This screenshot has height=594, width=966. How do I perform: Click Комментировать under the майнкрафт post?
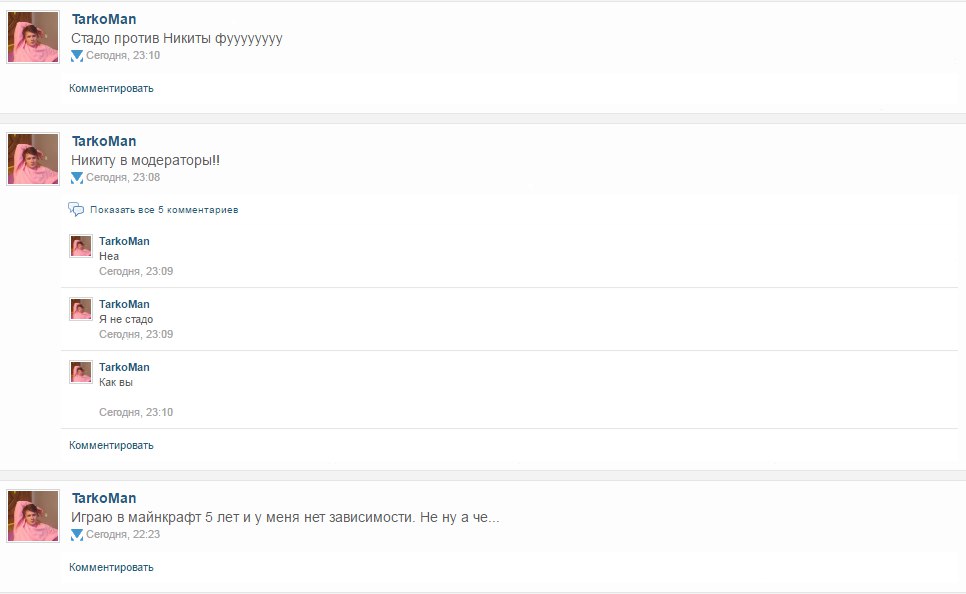click(x=111, y=567)
